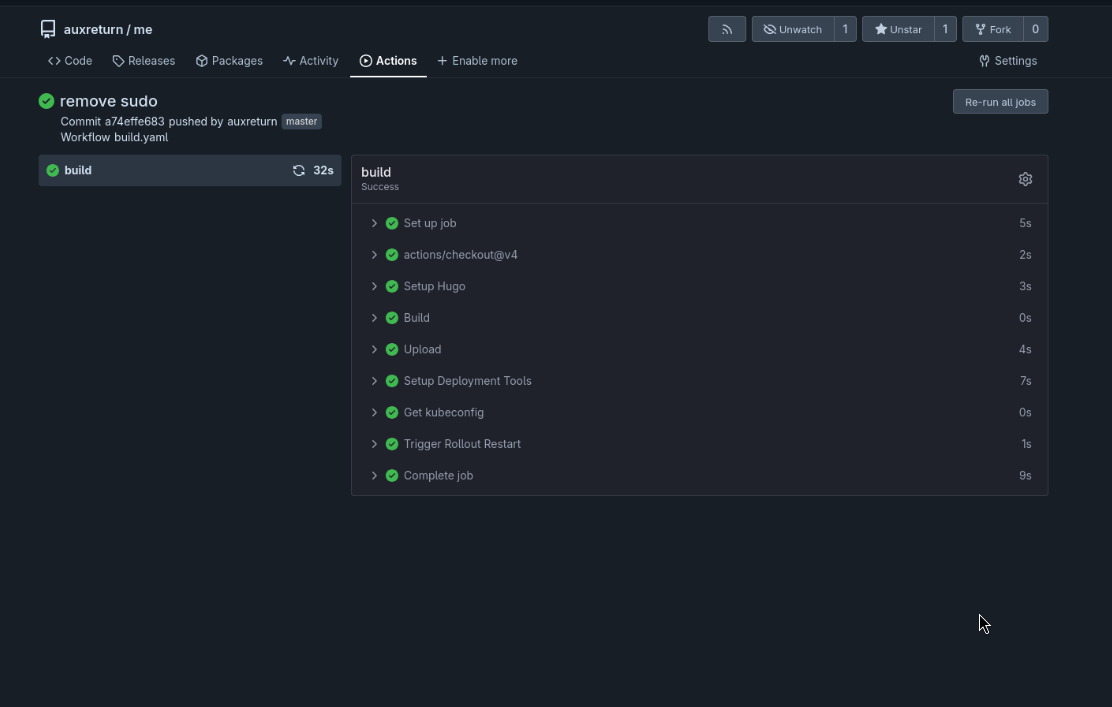
Task: Open the RSS feed icon button
Action: (726, 29)
